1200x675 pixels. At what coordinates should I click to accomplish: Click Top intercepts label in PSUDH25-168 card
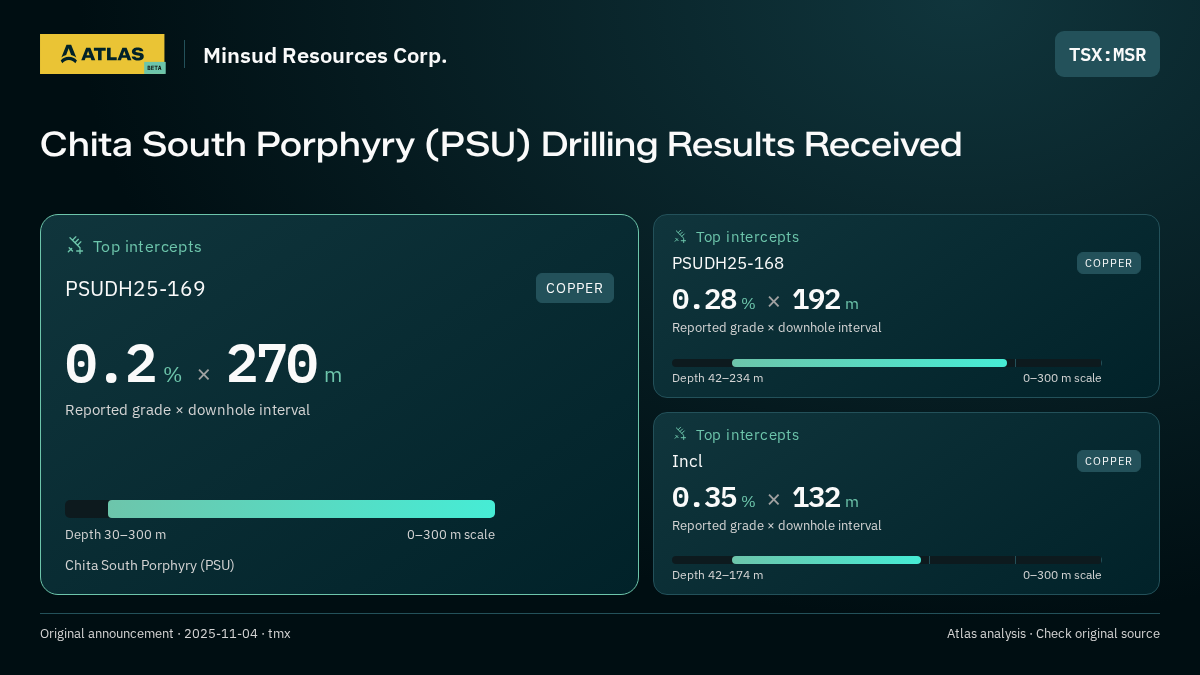coord(747,237)
